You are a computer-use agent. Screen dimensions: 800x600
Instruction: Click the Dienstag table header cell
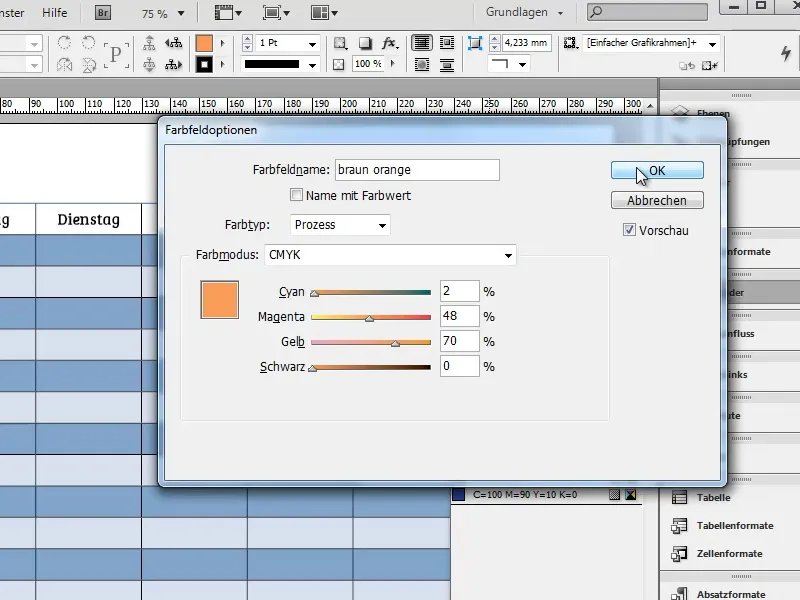click(88, 219)
